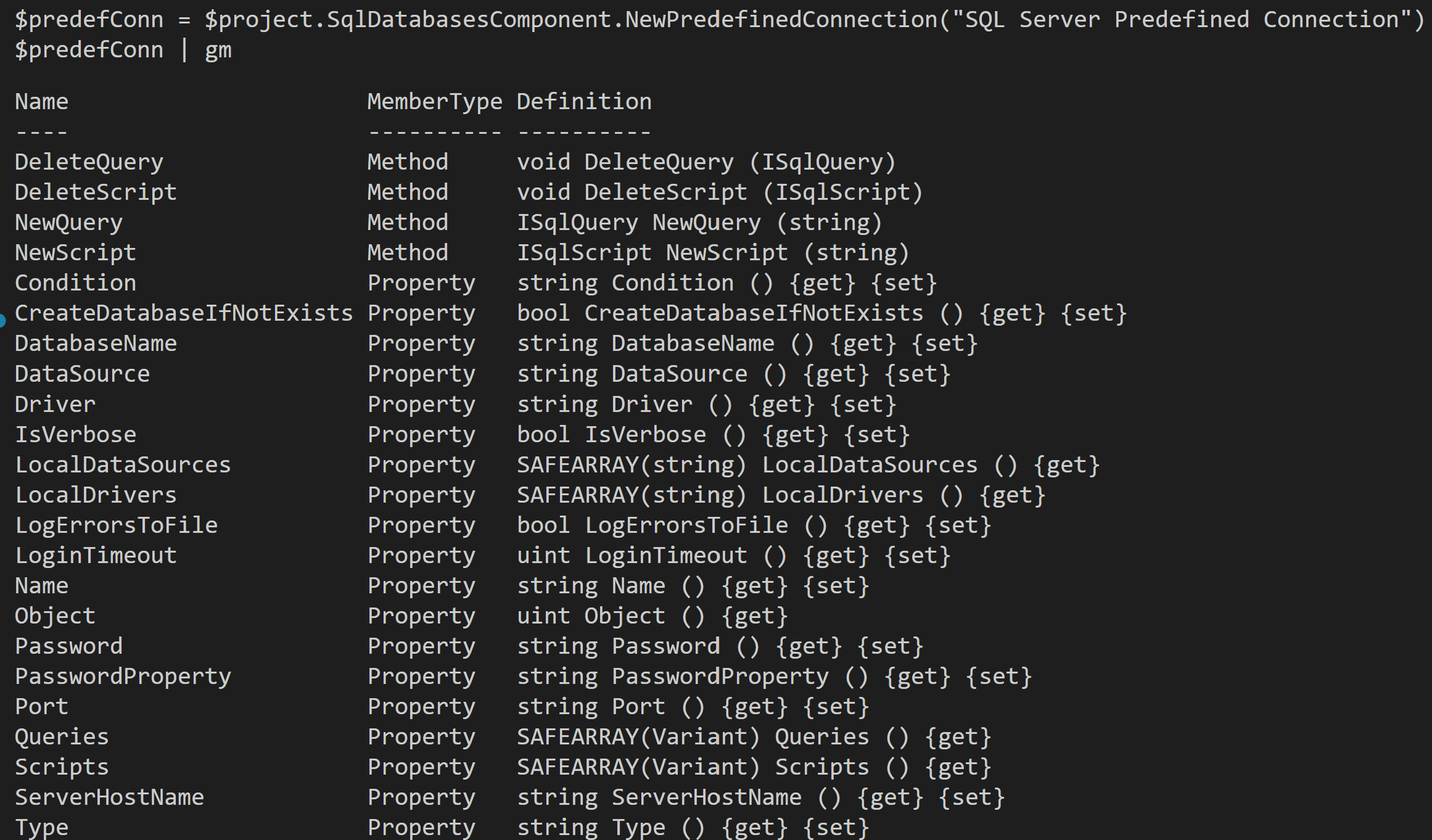
Task: Click the ServerHostName property row
Action: click(109, 796)
